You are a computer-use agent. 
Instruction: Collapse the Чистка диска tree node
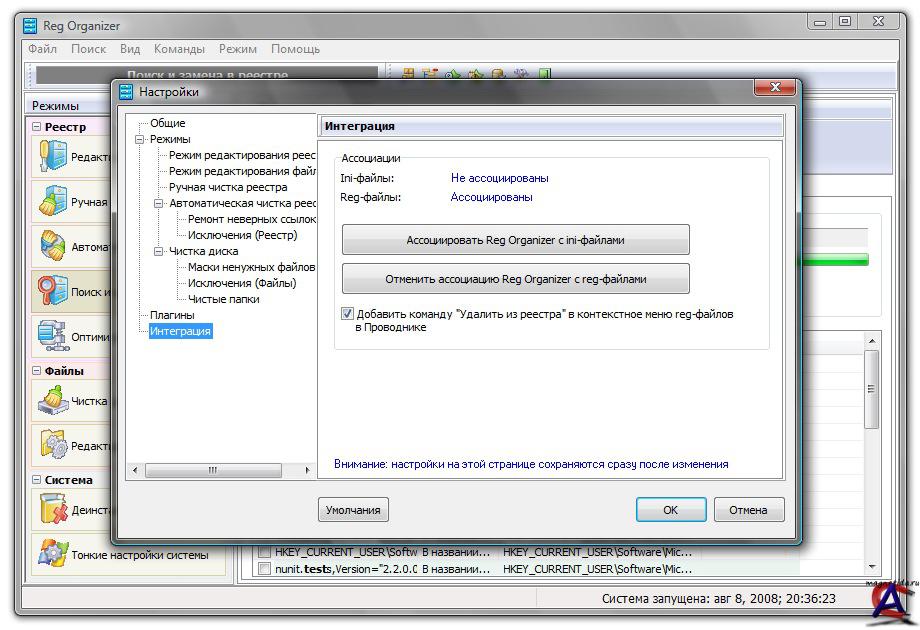tap(159, 252)
